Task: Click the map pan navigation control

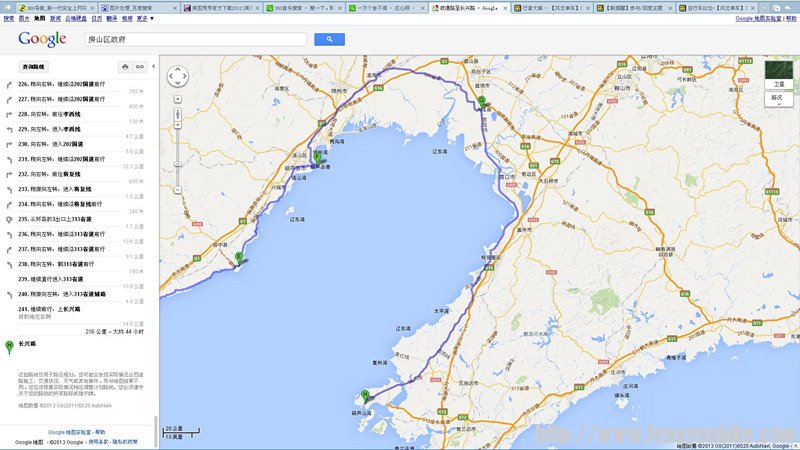Action: 177,77
